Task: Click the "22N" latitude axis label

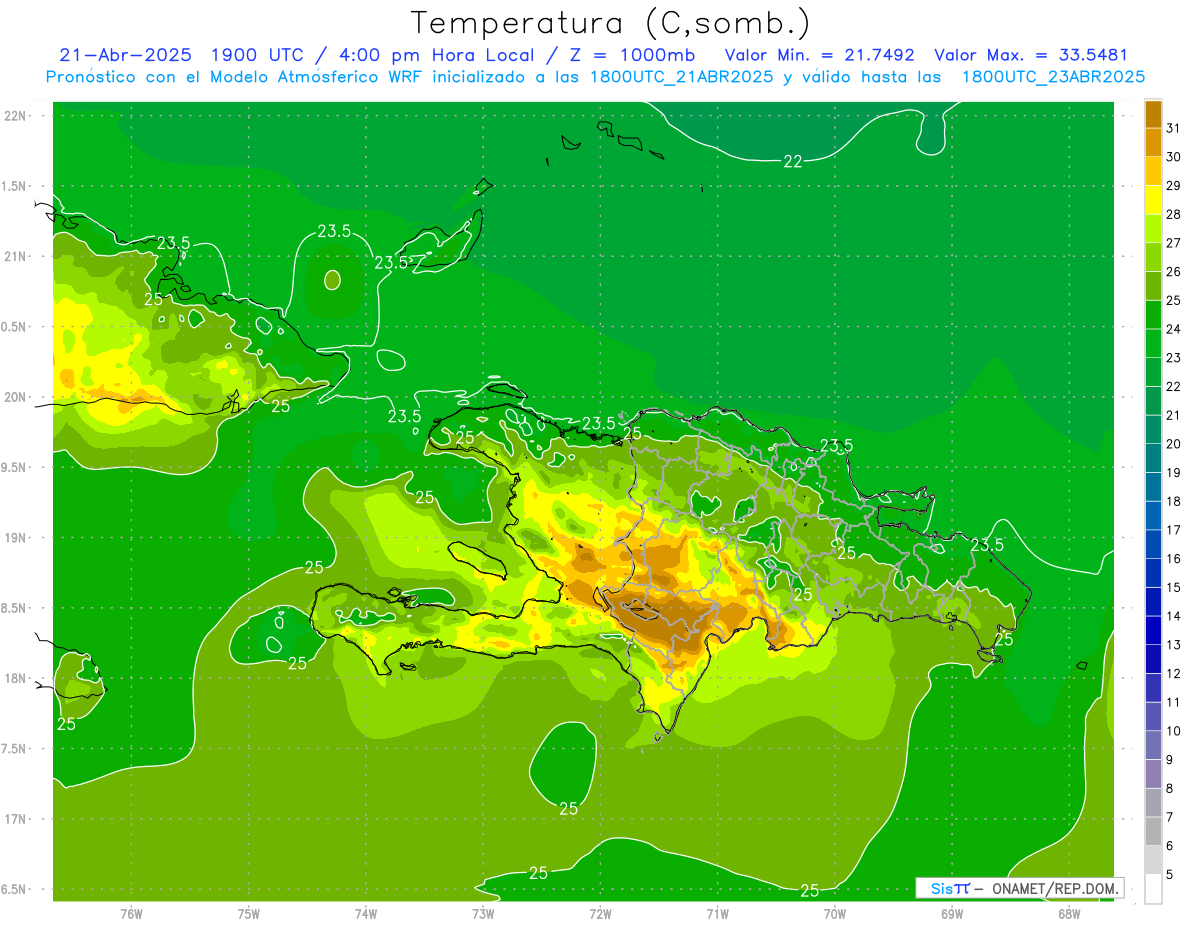Action: [16, 116]
